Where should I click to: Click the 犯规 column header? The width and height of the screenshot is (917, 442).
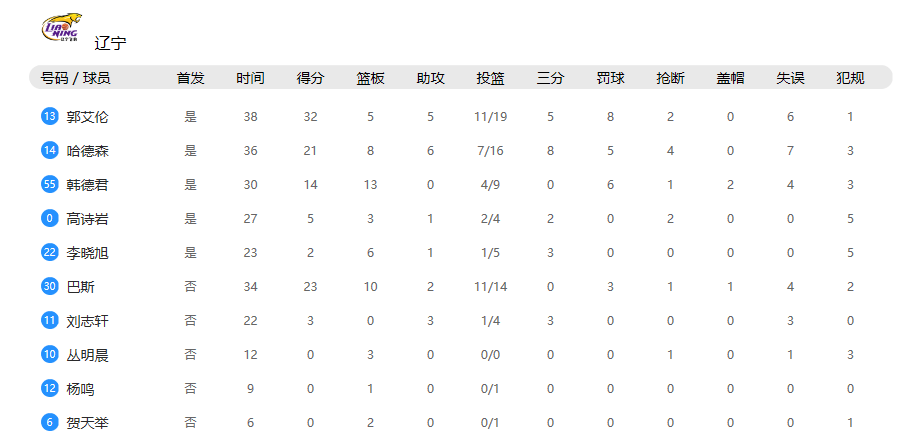850,78
